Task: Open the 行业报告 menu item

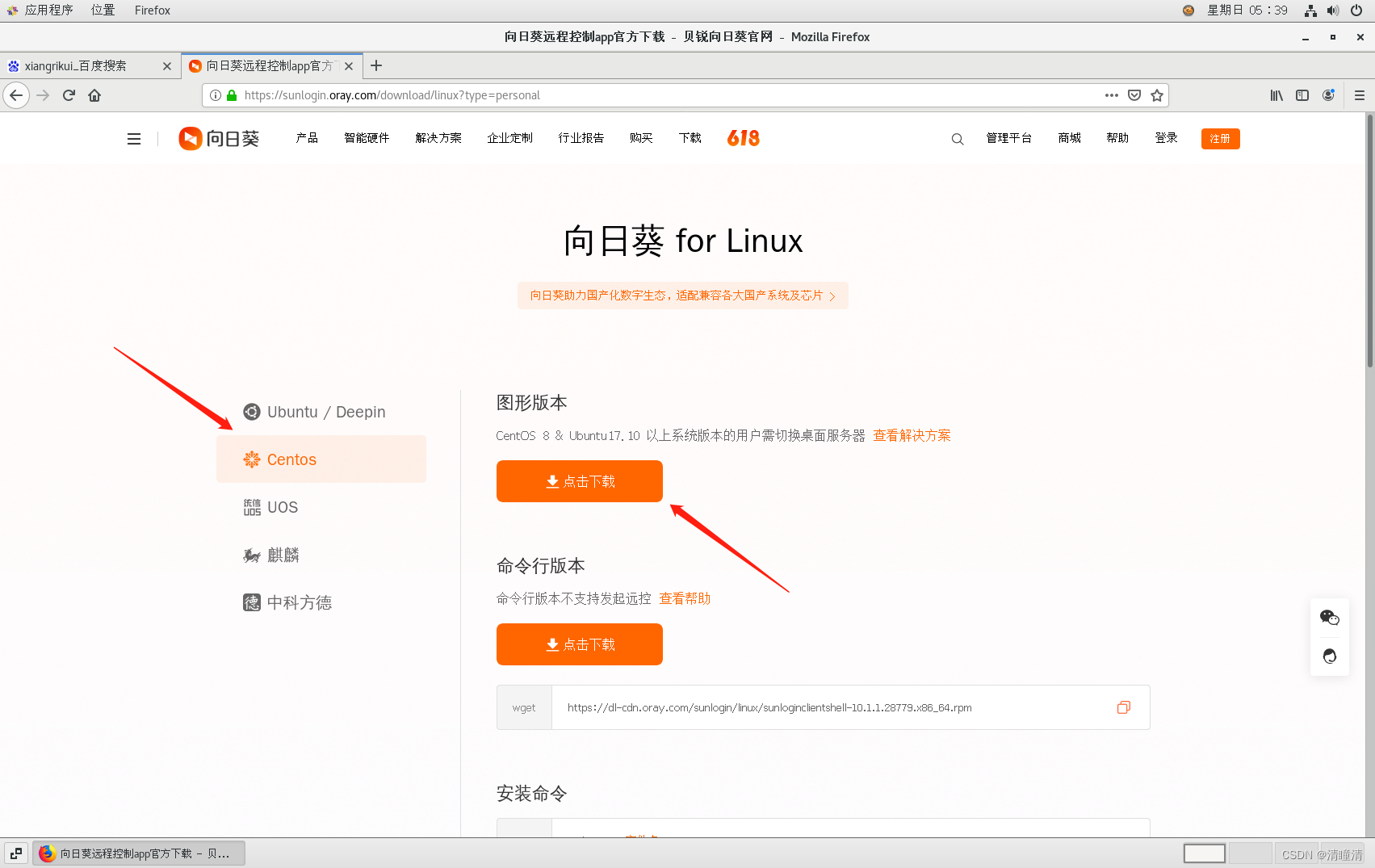Action: coord(581,138)
